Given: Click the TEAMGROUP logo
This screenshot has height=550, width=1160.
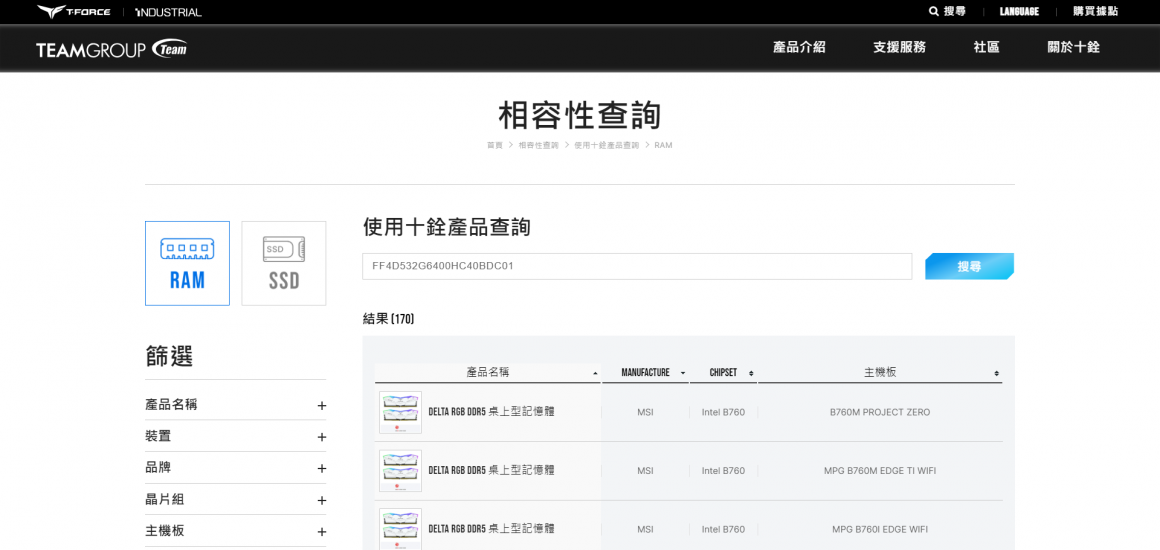Looking at the screenshot, I should [x=111, y=49].
